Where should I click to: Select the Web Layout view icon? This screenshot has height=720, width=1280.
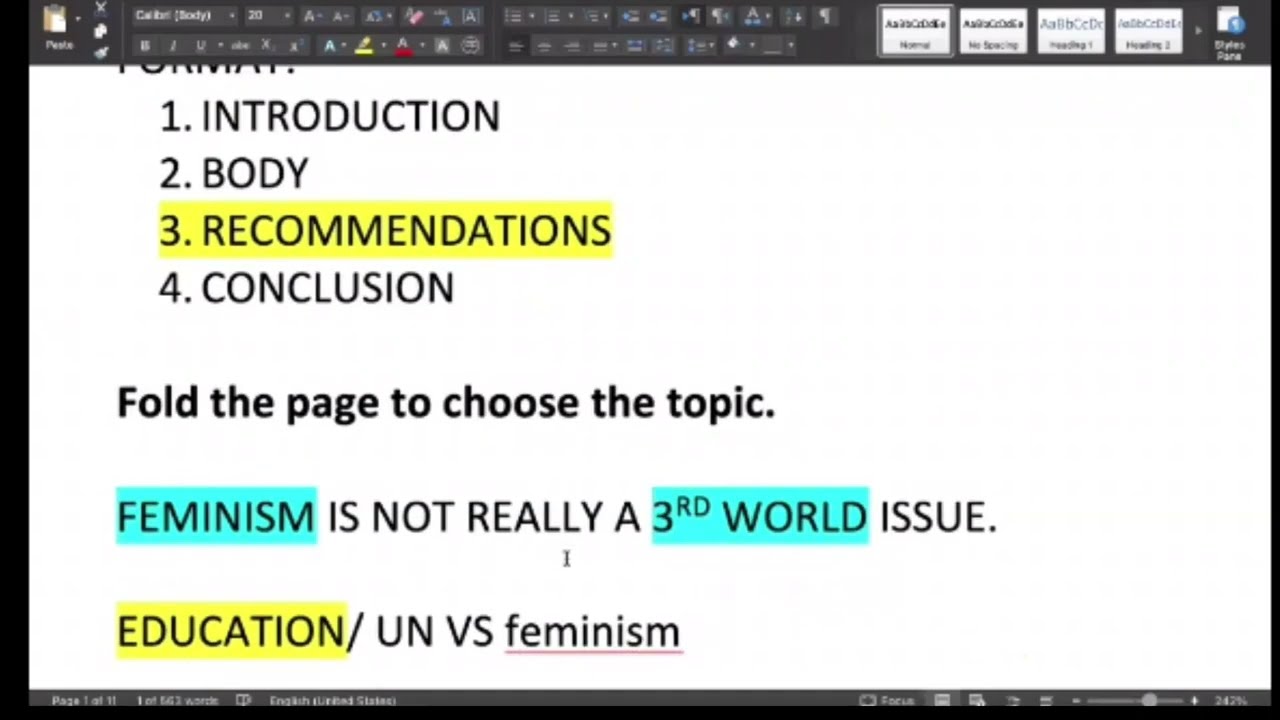click(977, 701)
